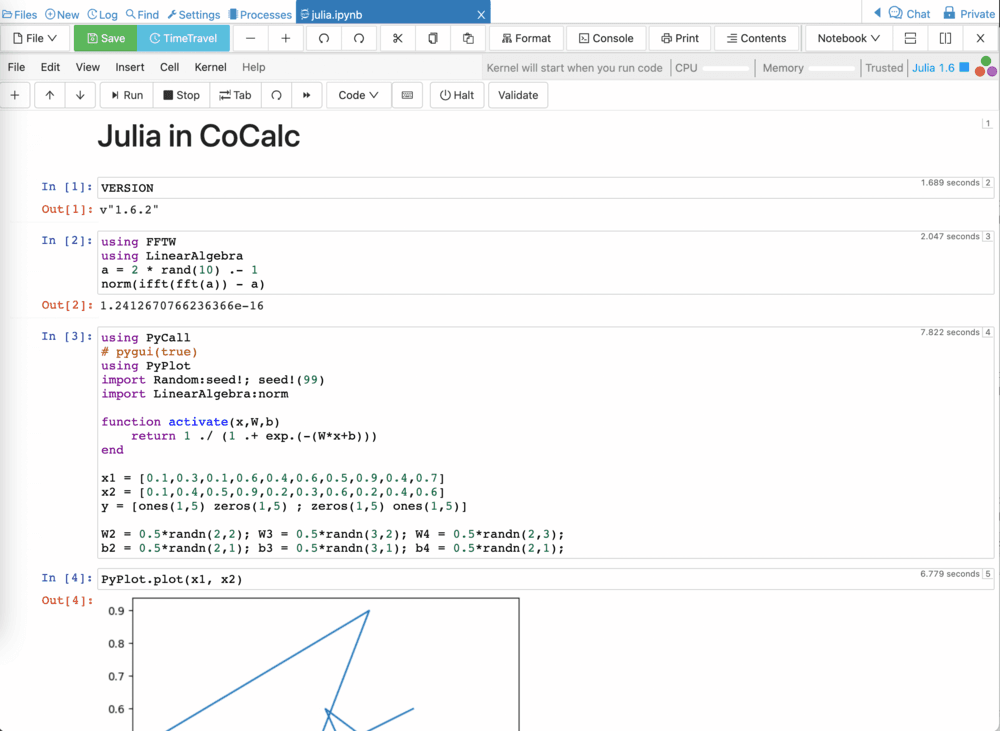This screenshot has width=1000, height=731.
Task: Click the TimeTravel button
Action: click(183, 38)
